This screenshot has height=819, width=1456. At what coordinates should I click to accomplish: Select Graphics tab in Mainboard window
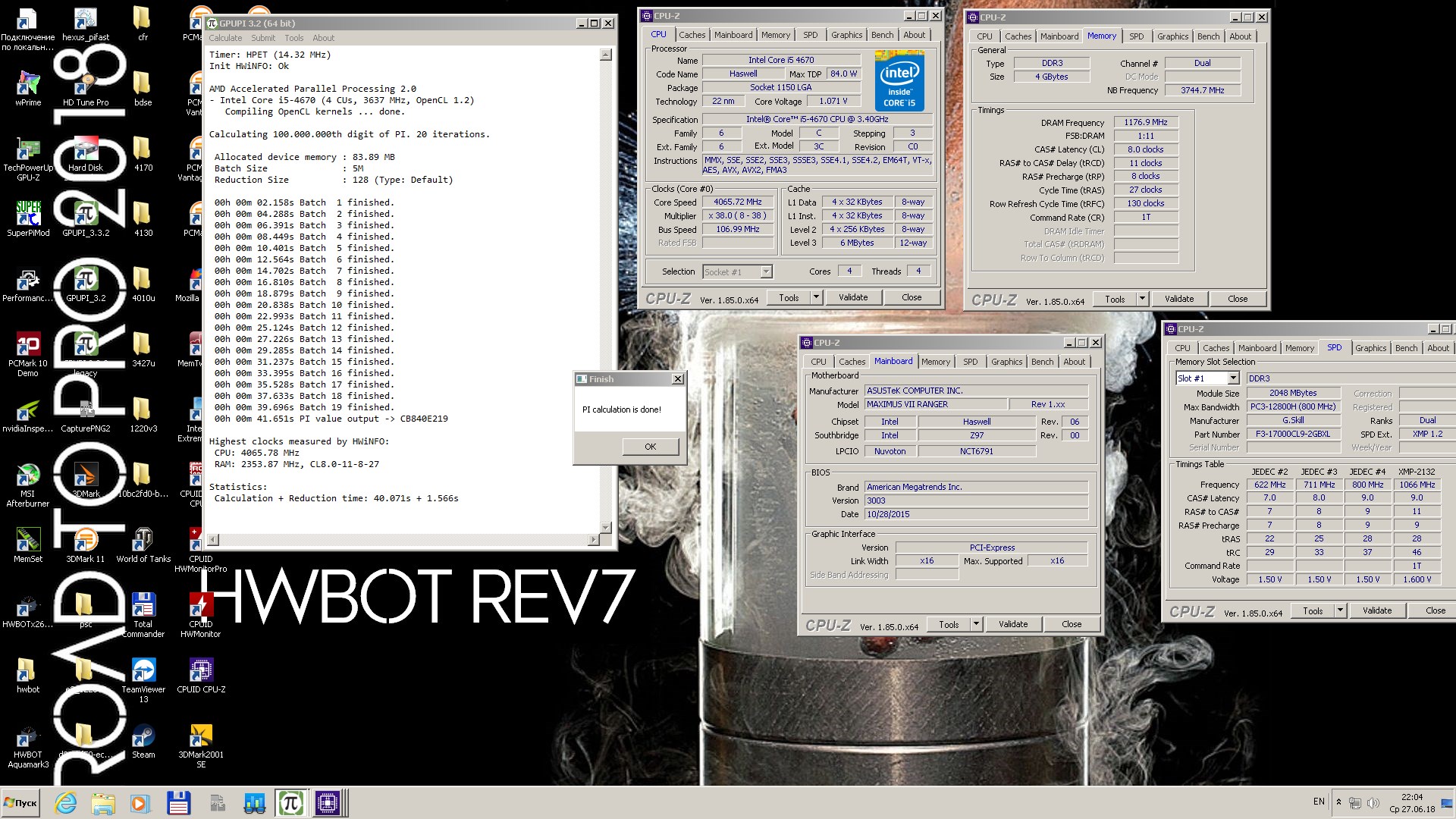point(1006,362)
